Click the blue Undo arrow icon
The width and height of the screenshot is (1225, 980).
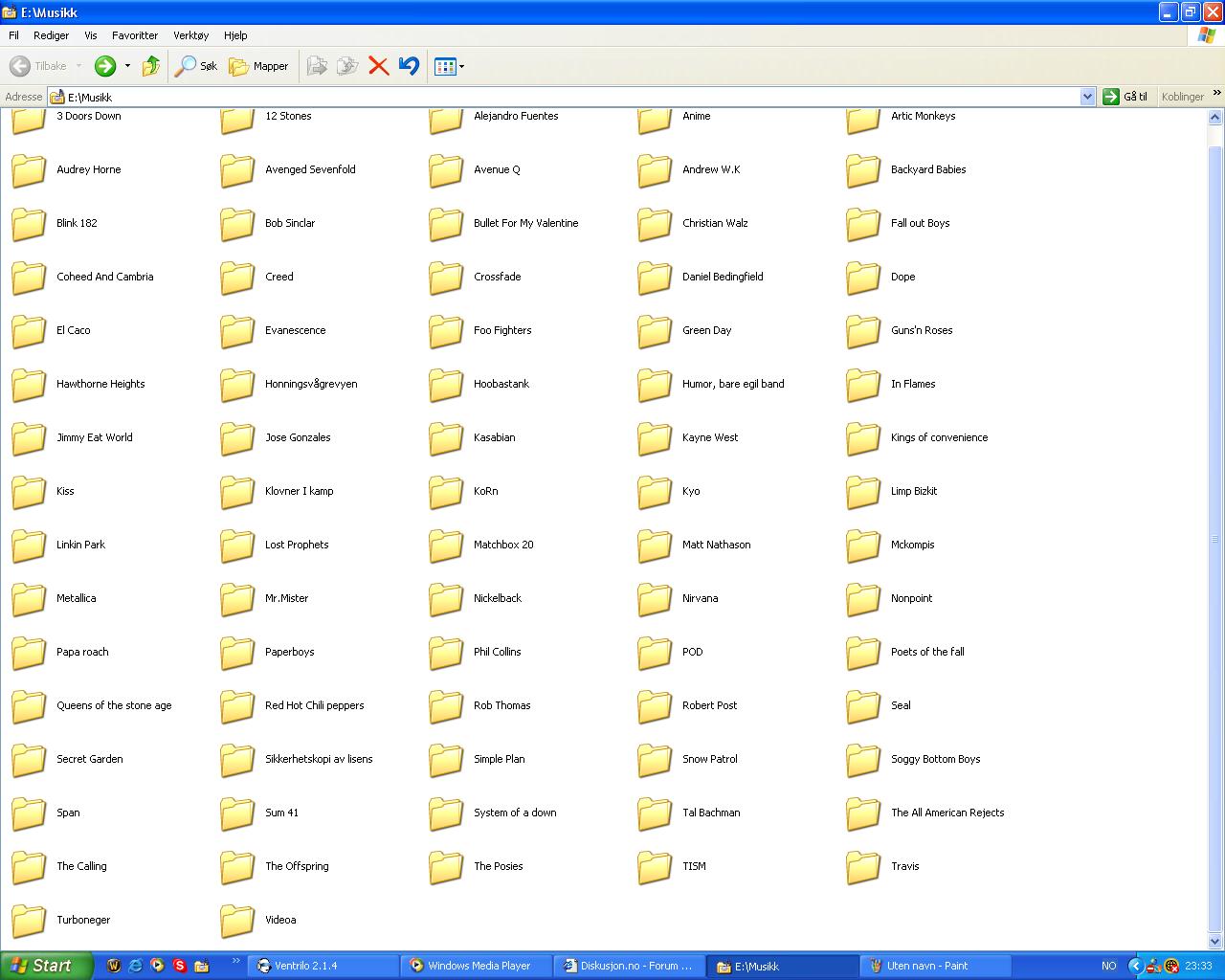click(409, 66)
